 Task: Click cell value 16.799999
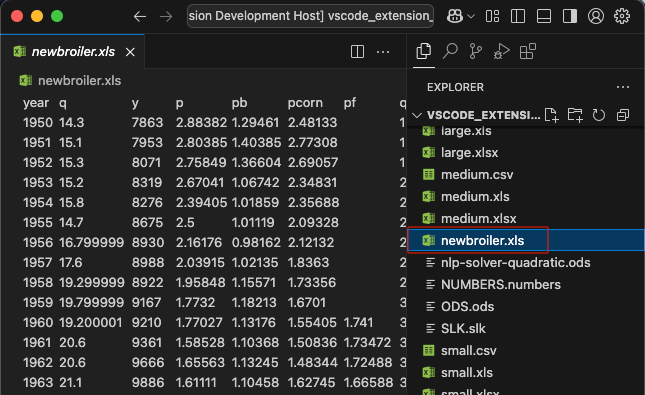pos(91,243)
